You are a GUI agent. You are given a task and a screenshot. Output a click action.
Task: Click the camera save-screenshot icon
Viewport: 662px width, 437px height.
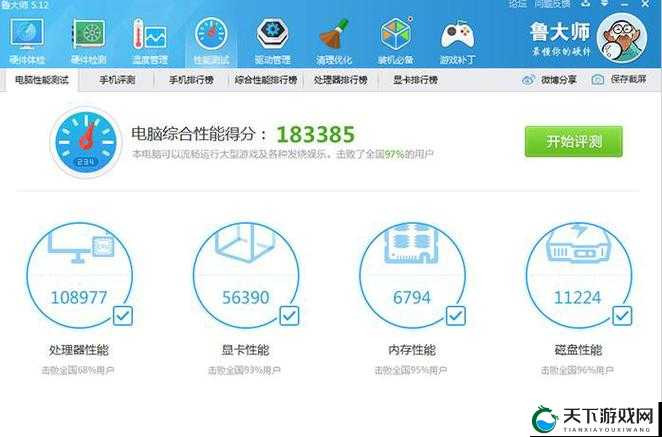click(597, 79)
